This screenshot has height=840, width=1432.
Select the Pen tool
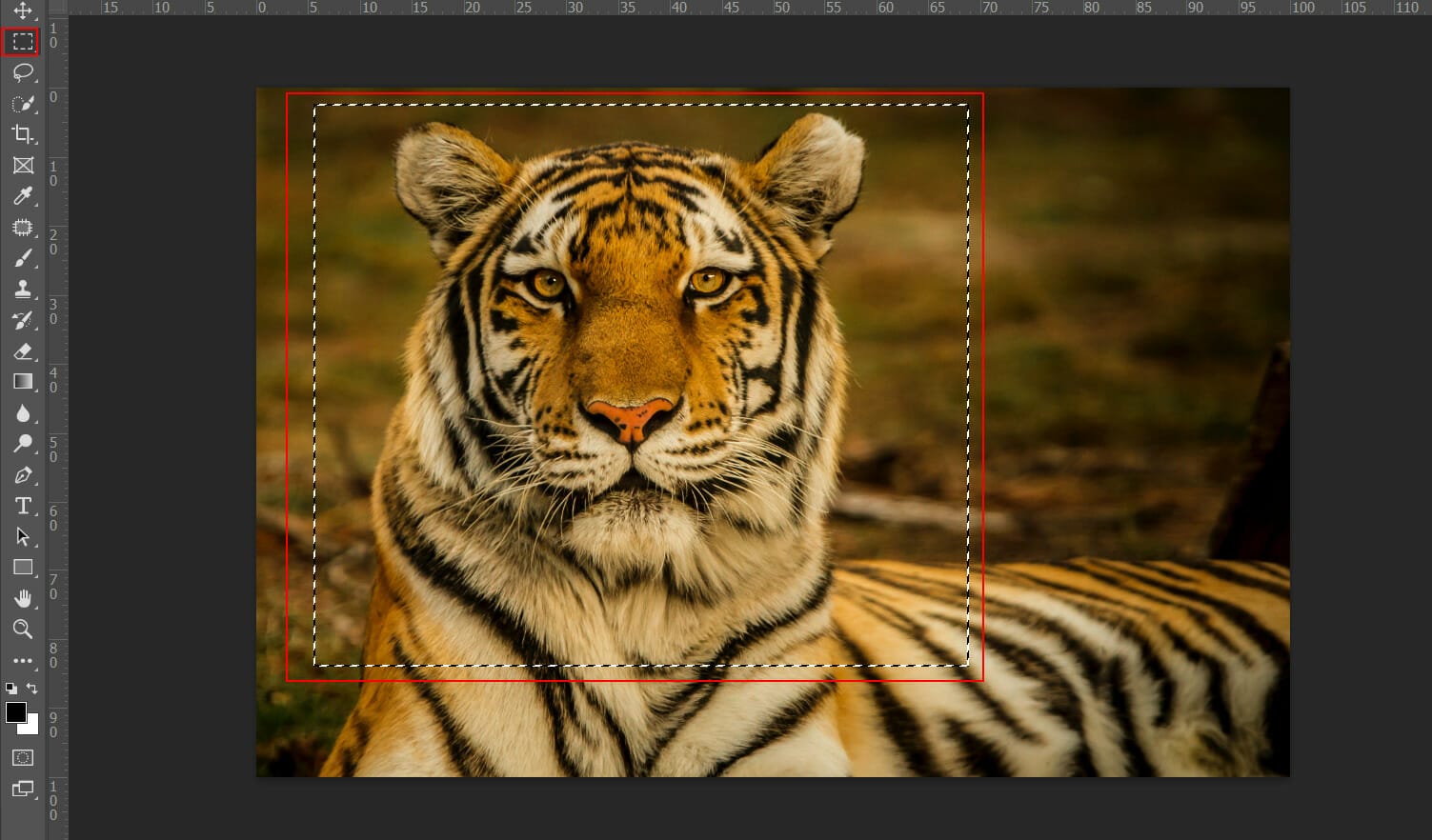(x=22, y=475)
